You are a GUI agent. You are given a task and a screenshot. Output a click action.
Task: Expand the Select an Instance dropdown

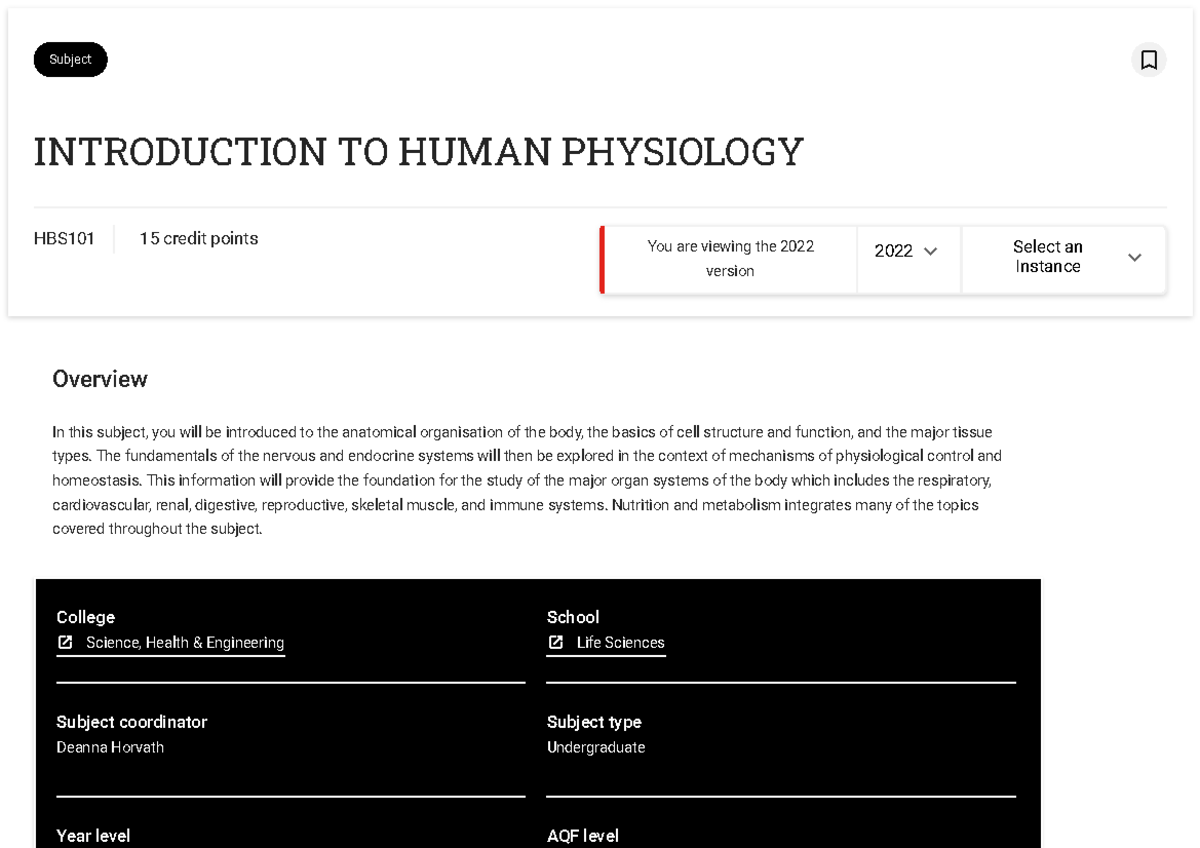click(x=1063, y=257)
